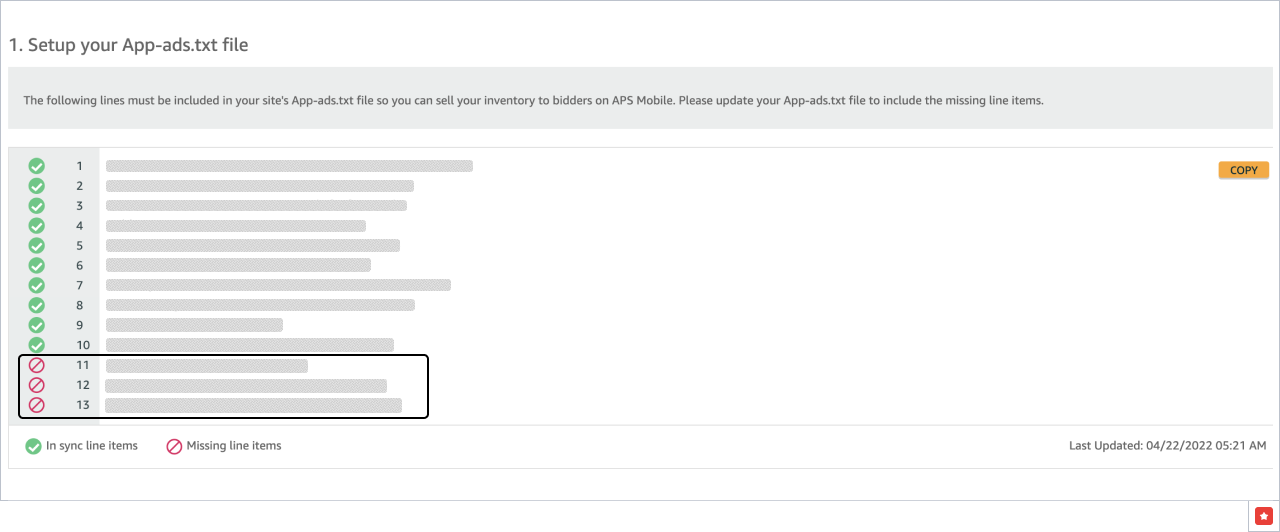Click the green check icon on line 5
Viewport: 1280px width, 532px height.
36,245
